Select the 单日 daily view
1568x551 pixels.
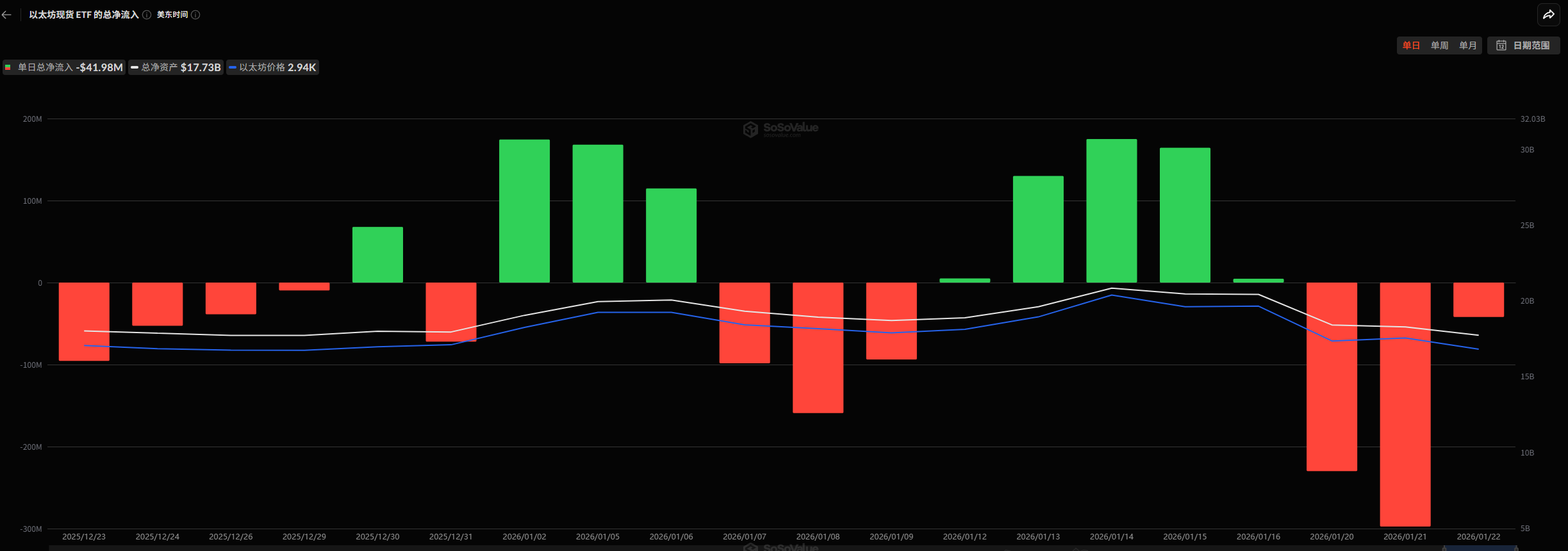[1411, 45]
